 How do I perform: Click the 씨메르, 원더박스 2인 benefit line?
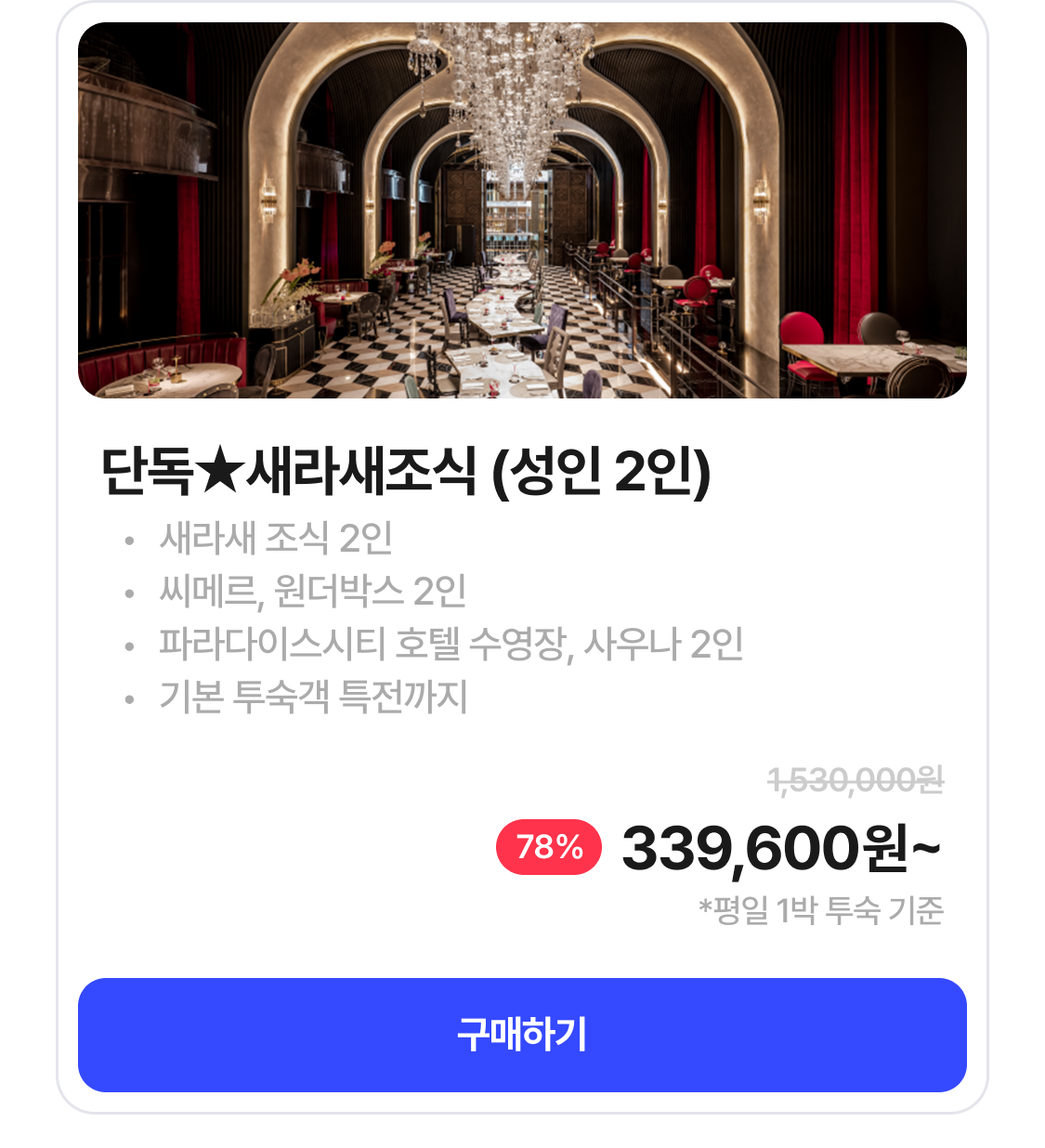click(x=312, y=591)
